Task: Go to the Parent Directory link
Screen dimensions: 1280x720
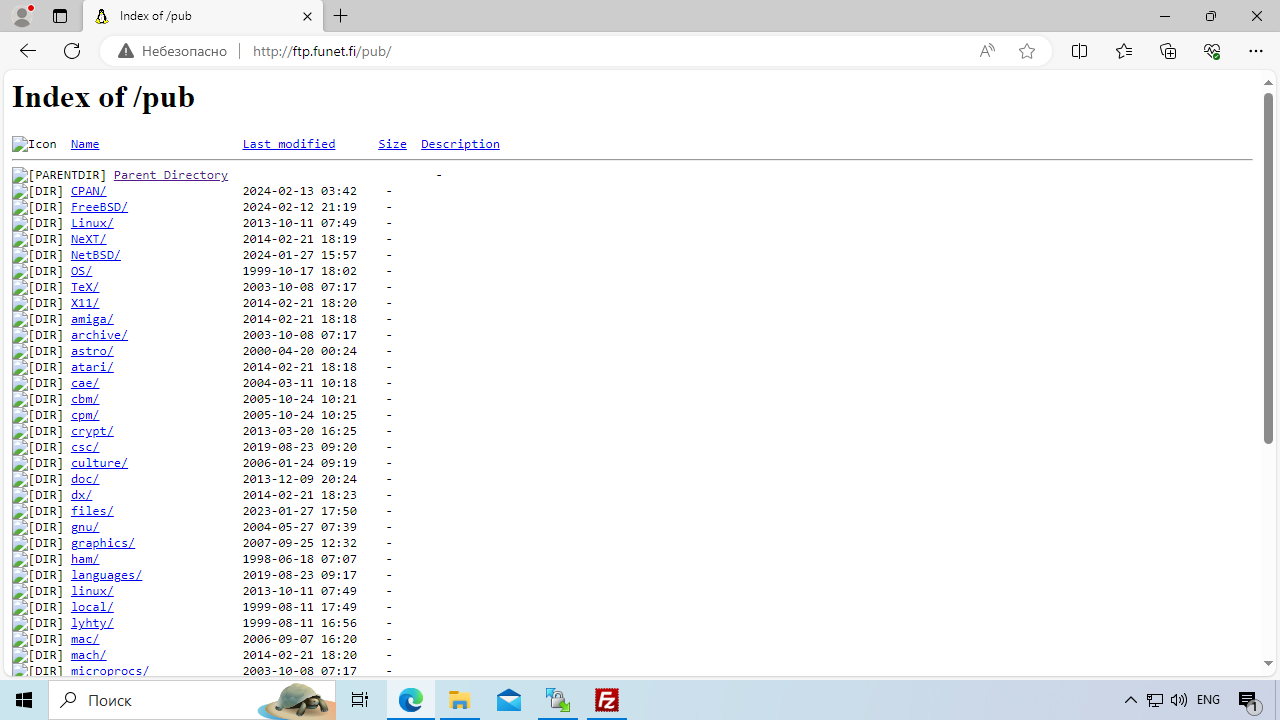Action: click(171, 175)
